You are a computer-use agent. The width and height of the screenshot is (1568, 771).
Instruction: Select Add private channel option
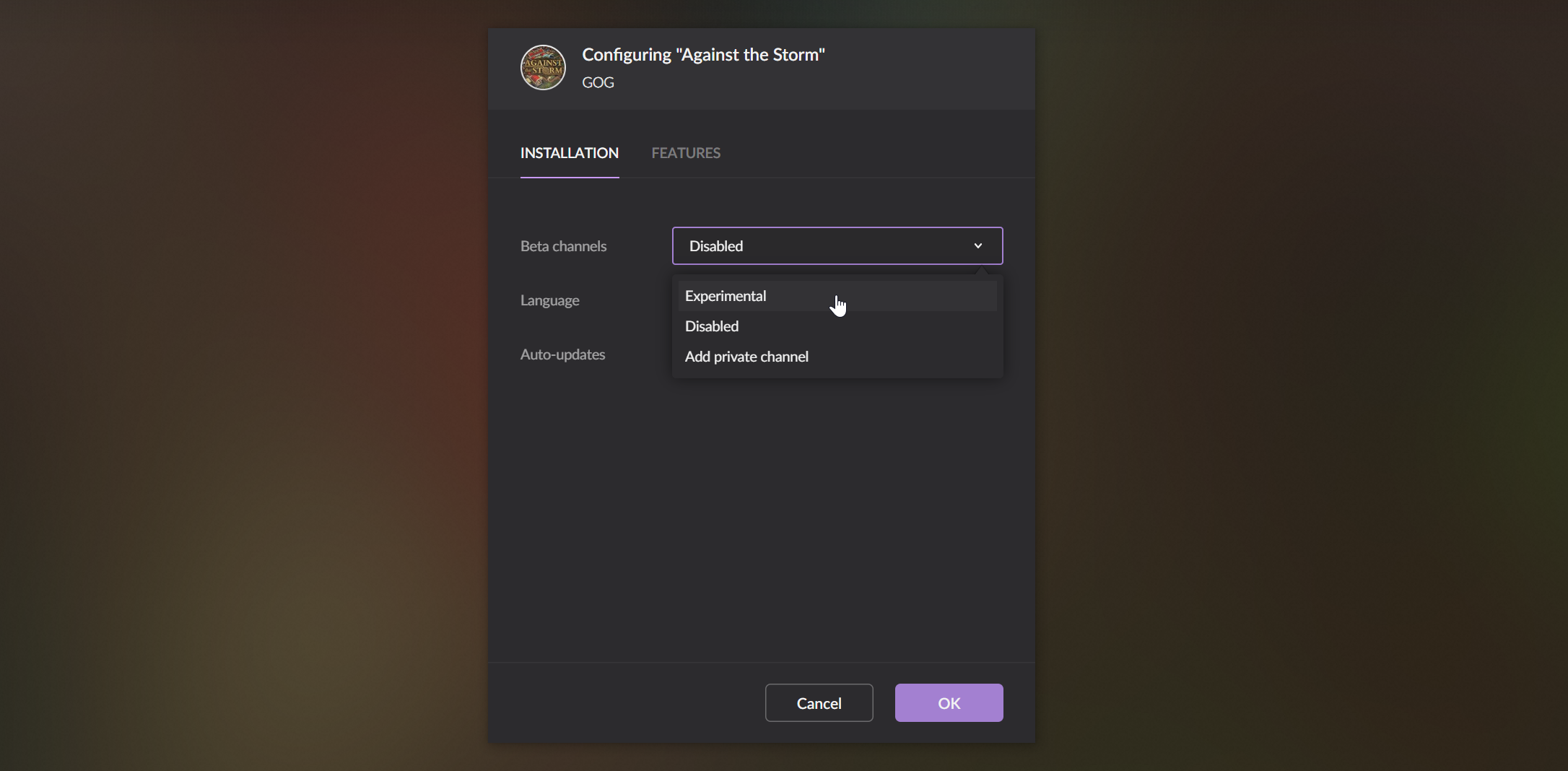point(746,357)
